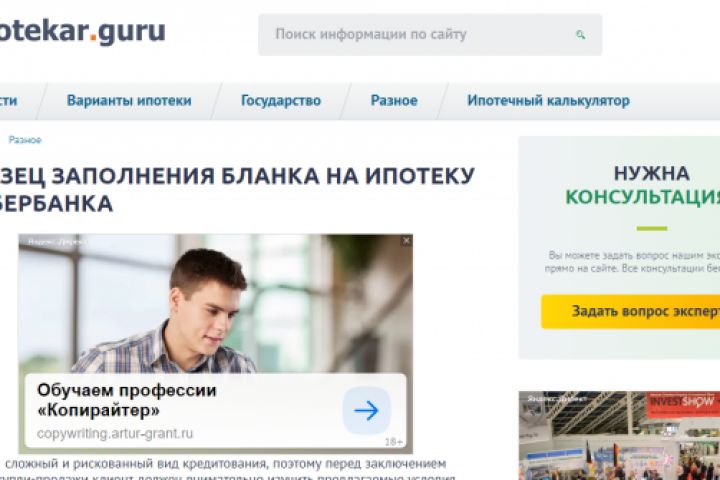Click the Нужна консультация heading
720x480 pixels.
point(643,186)
